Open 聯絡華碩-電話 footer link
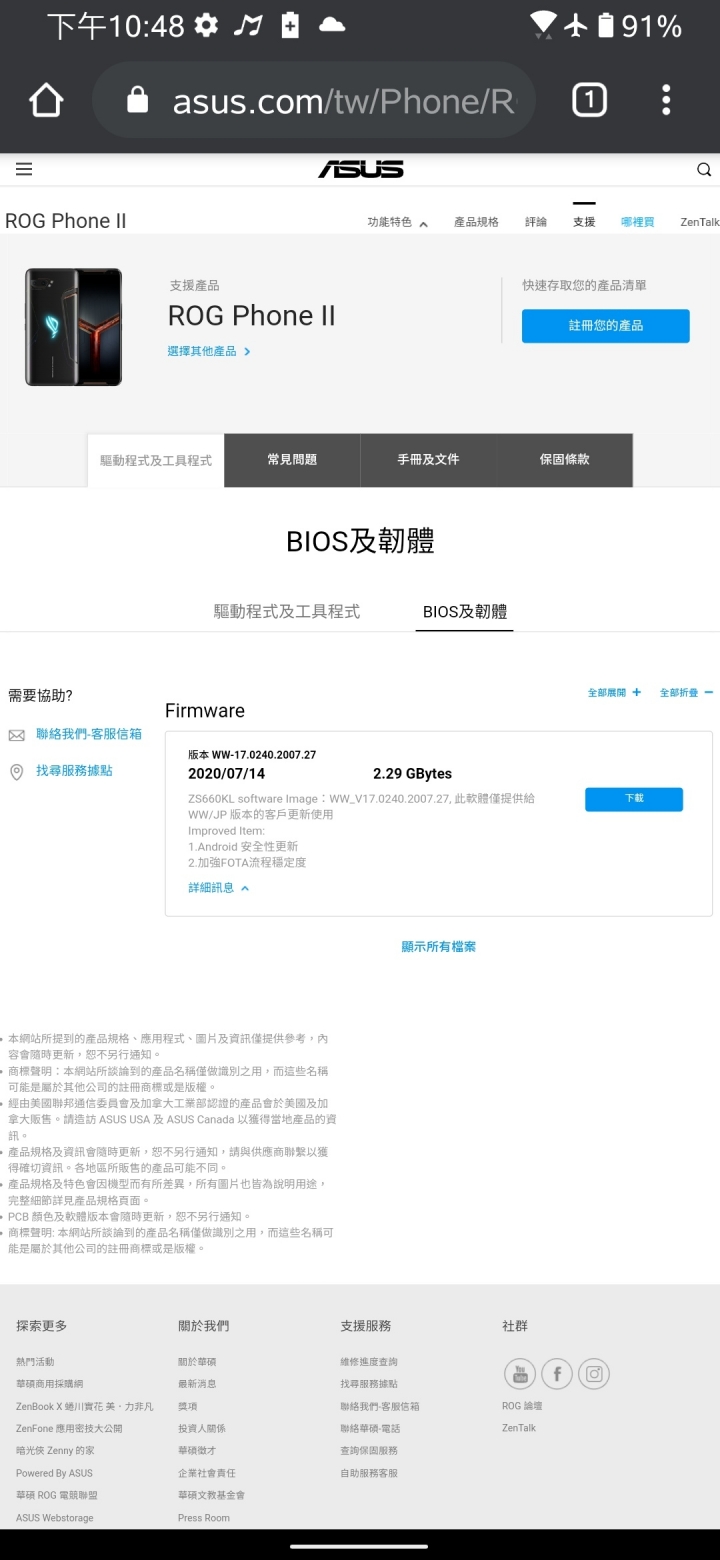The width and height of the screenshot is (720, 1560). [372, 1428]
